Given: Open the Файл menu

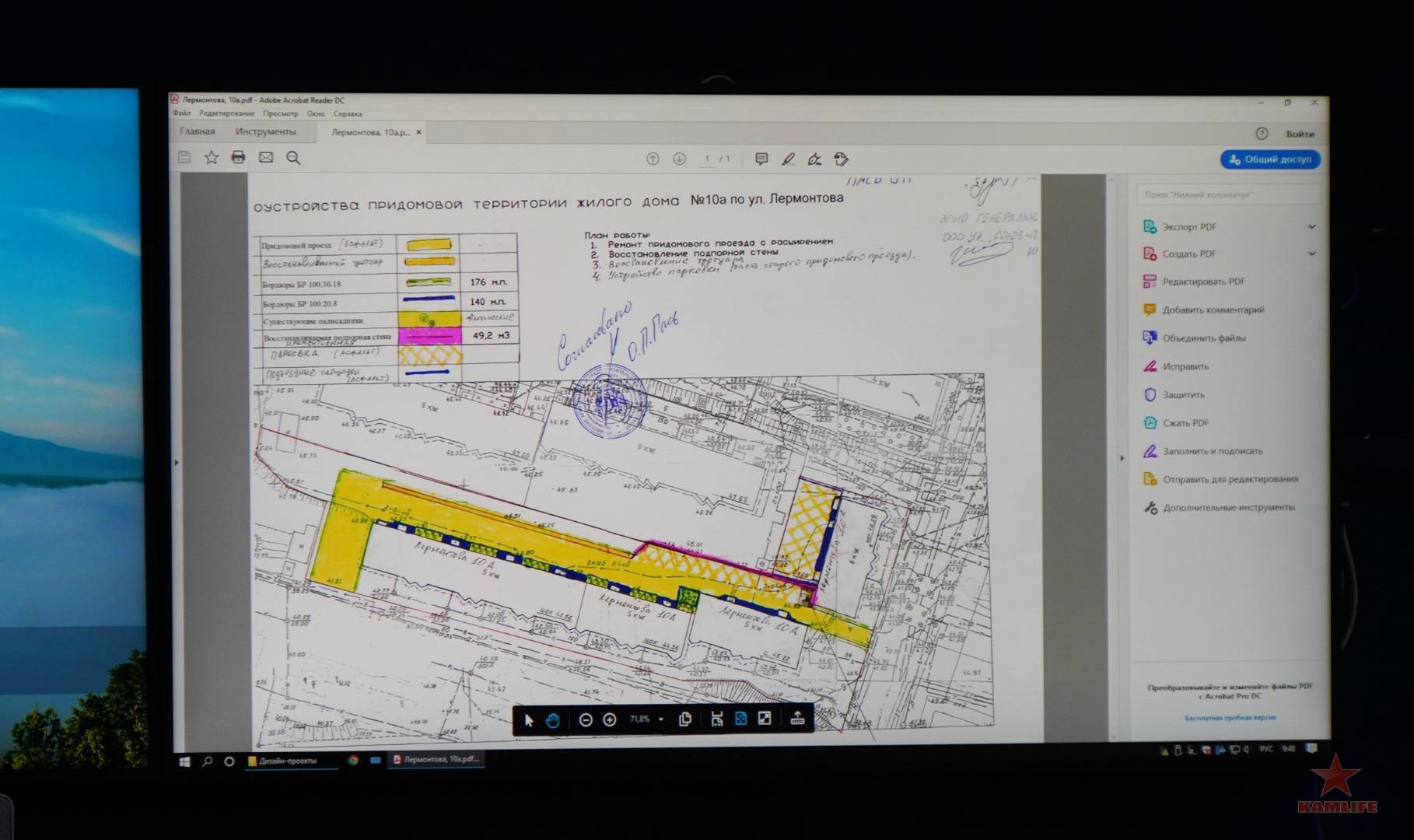Looking at the screenshot, I should 181,114.
